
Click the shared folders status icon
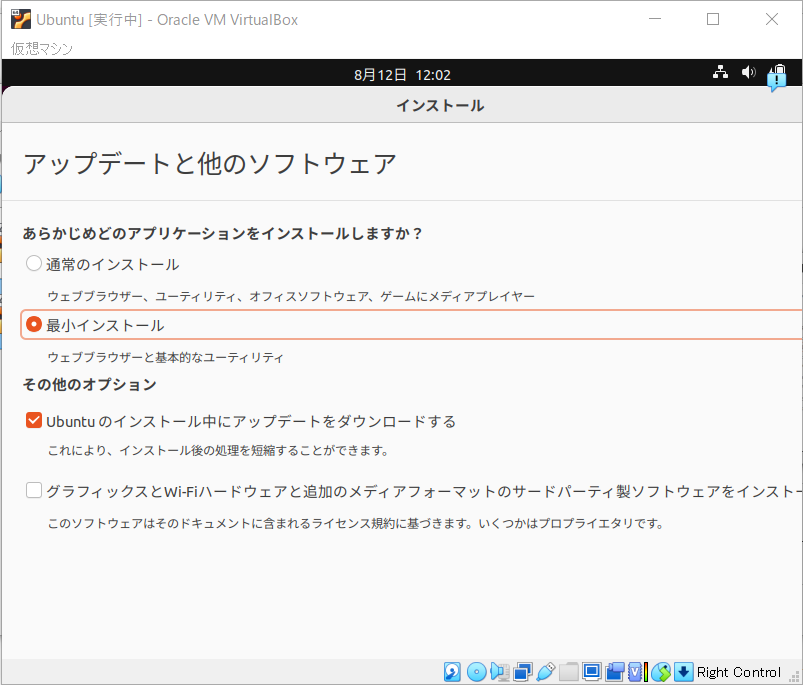coord(568,672)
